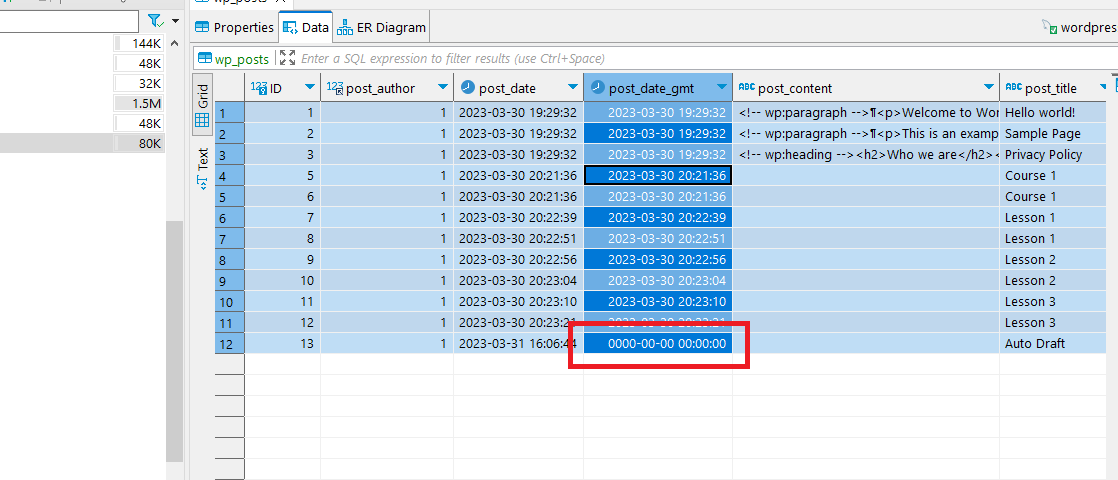Click the navigator vertical scrollbar thumb

pos(175,341)
